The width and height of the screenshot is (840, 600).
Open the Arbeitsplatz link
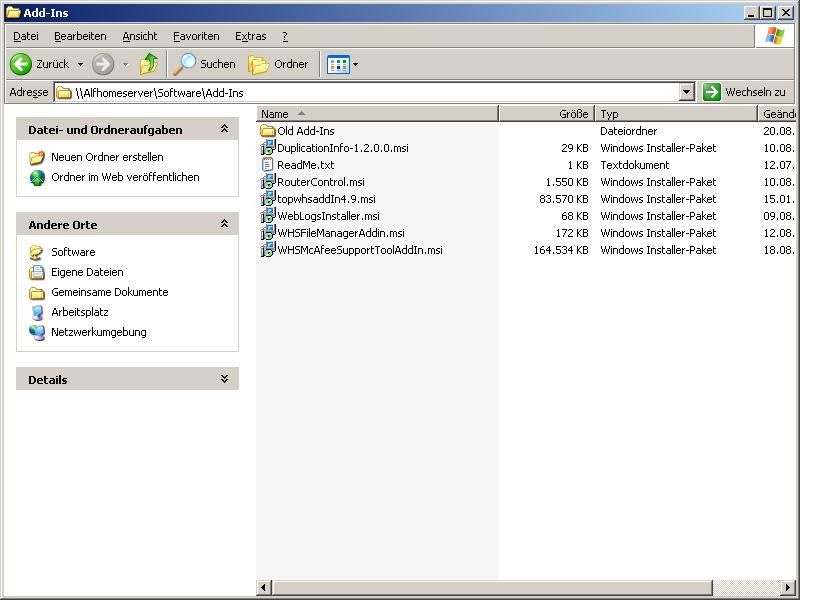click(x=80, y=312)
